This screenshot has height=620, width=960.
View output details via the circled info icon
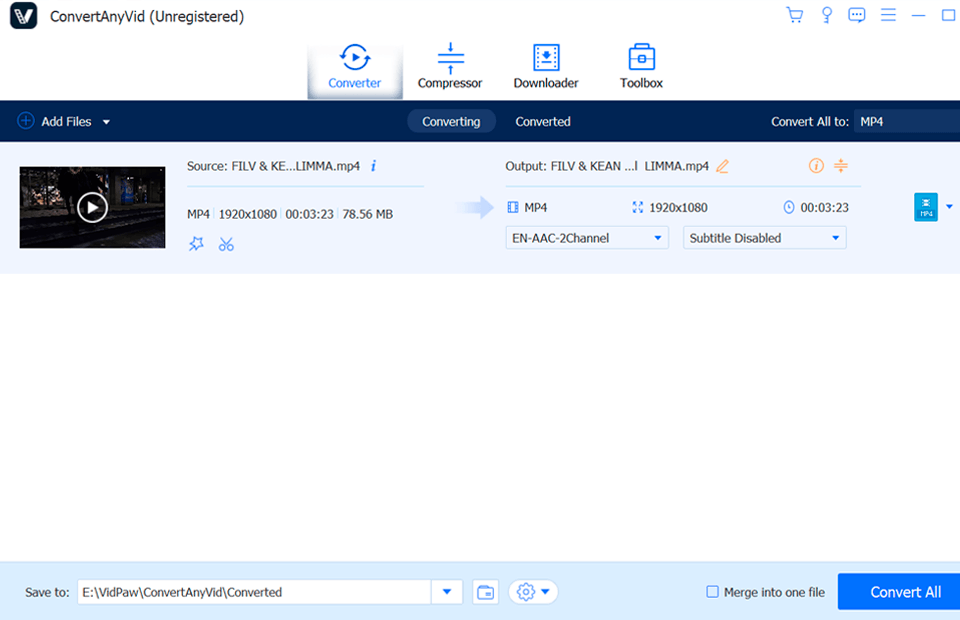point(817,166)
